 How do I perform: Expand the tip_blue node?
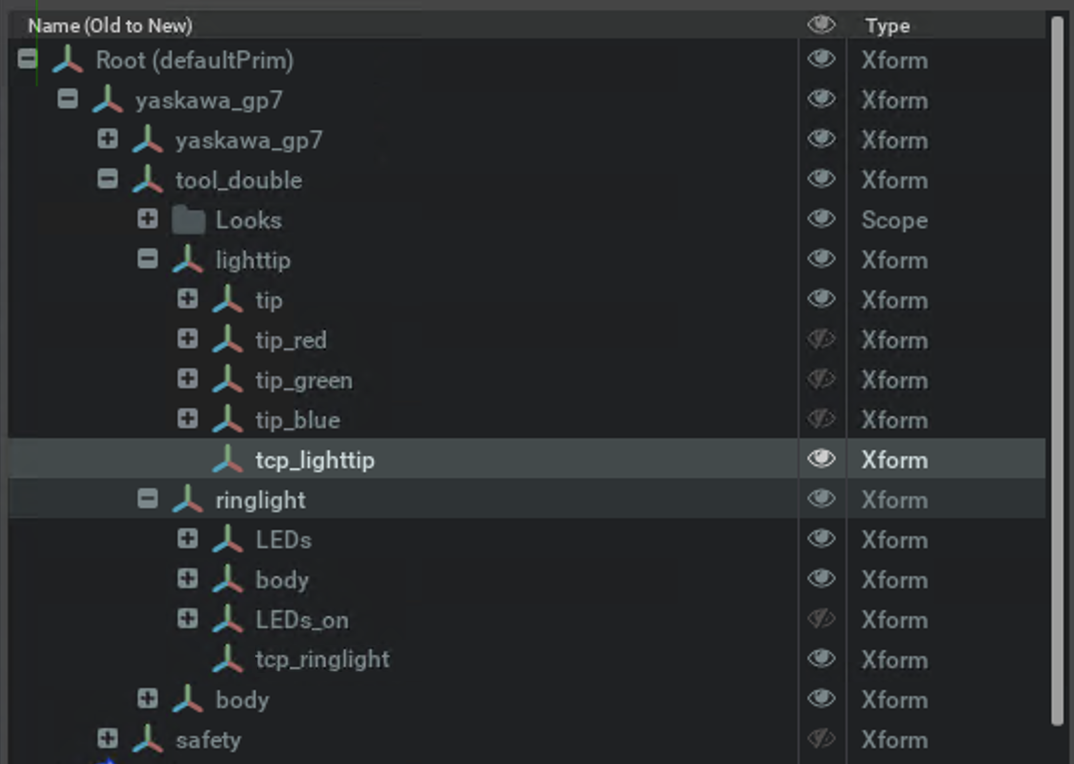188,419
